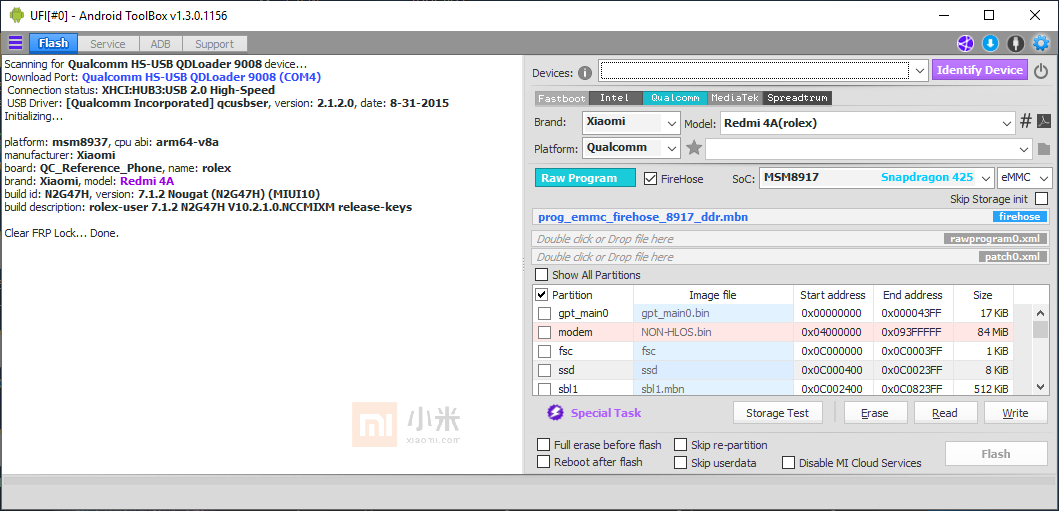Select the Fastboot mode tab
Screen dimensions: 1059x511
pos(562,98)
